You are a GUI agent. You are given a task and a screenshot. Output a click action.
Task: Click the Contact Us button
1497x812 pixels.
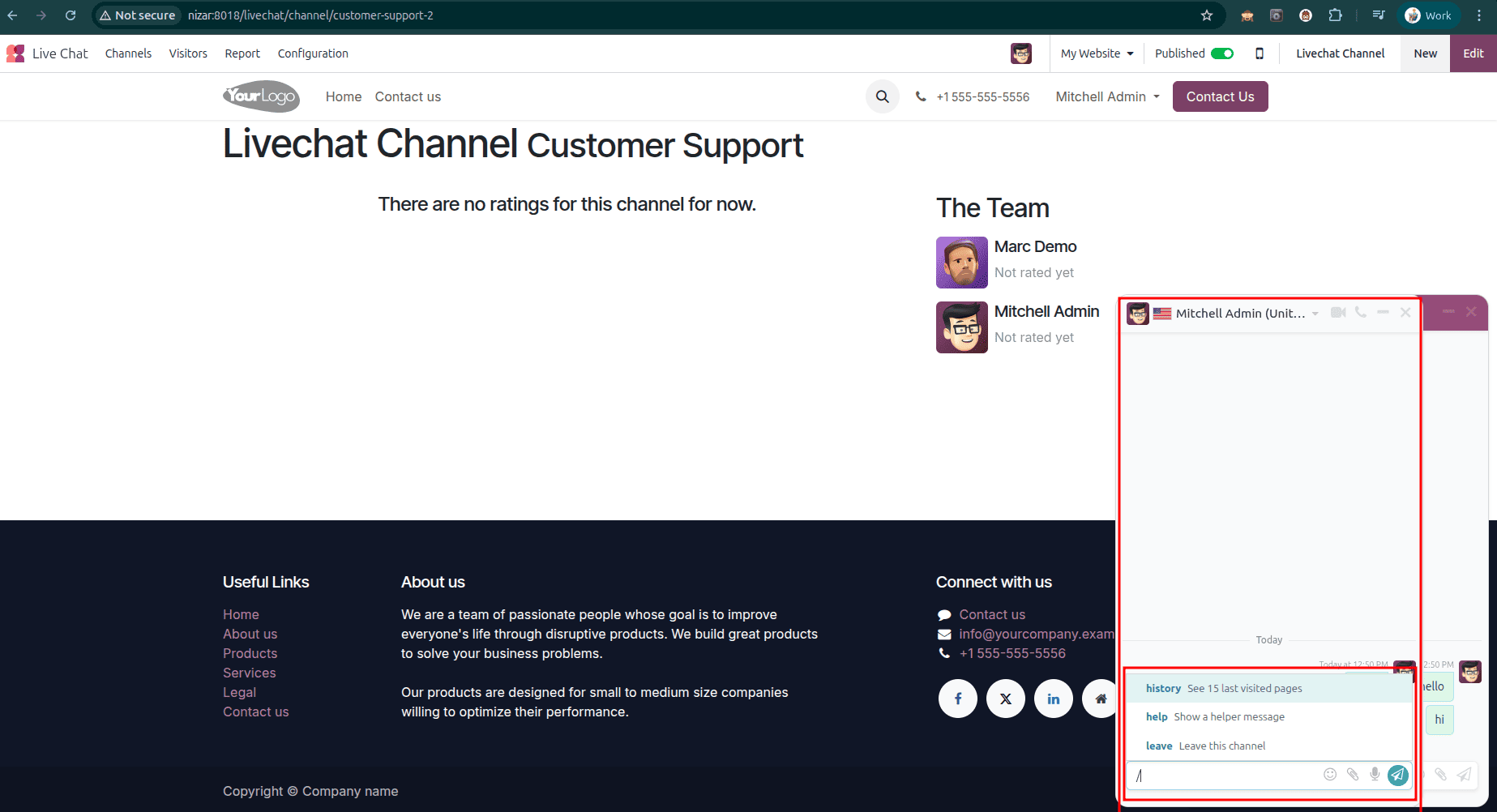(x=1220, y=96)
